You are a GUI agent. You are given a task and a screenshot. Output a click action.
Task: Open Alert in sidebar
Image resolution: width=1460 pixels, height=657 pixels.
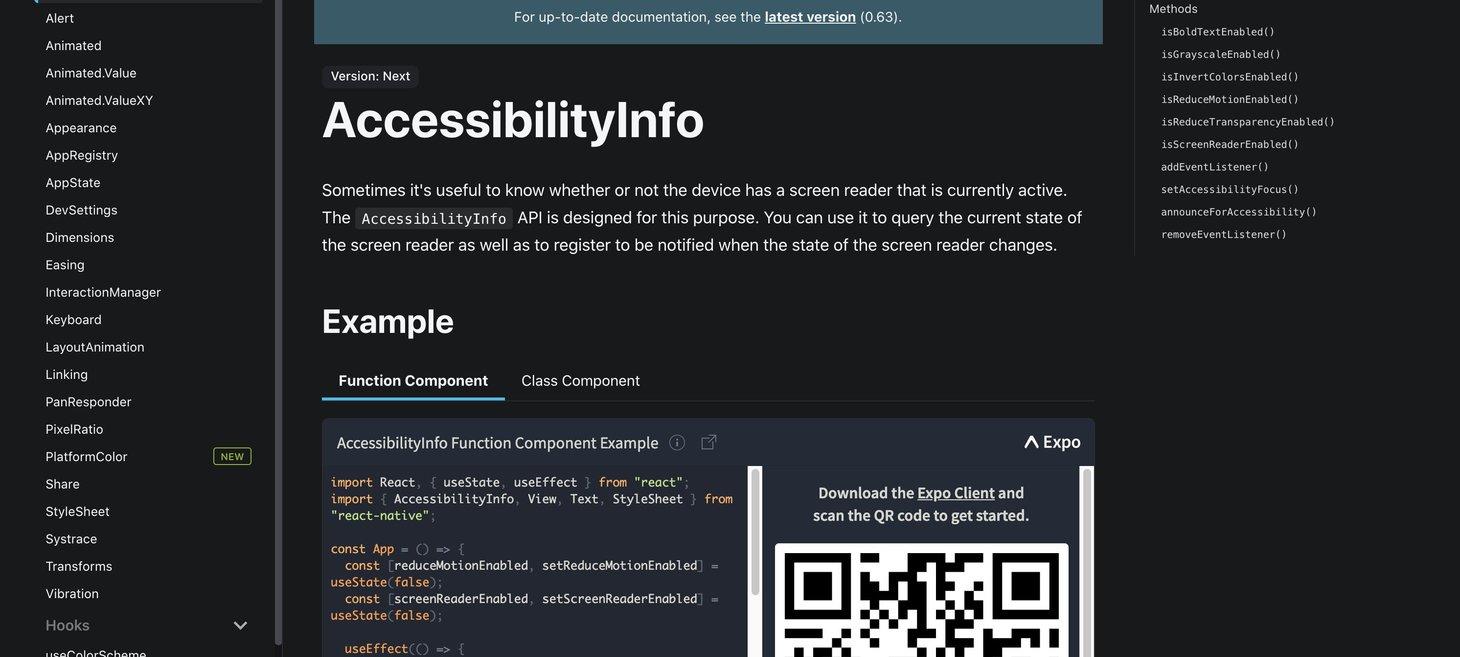(x=60, y=18)
